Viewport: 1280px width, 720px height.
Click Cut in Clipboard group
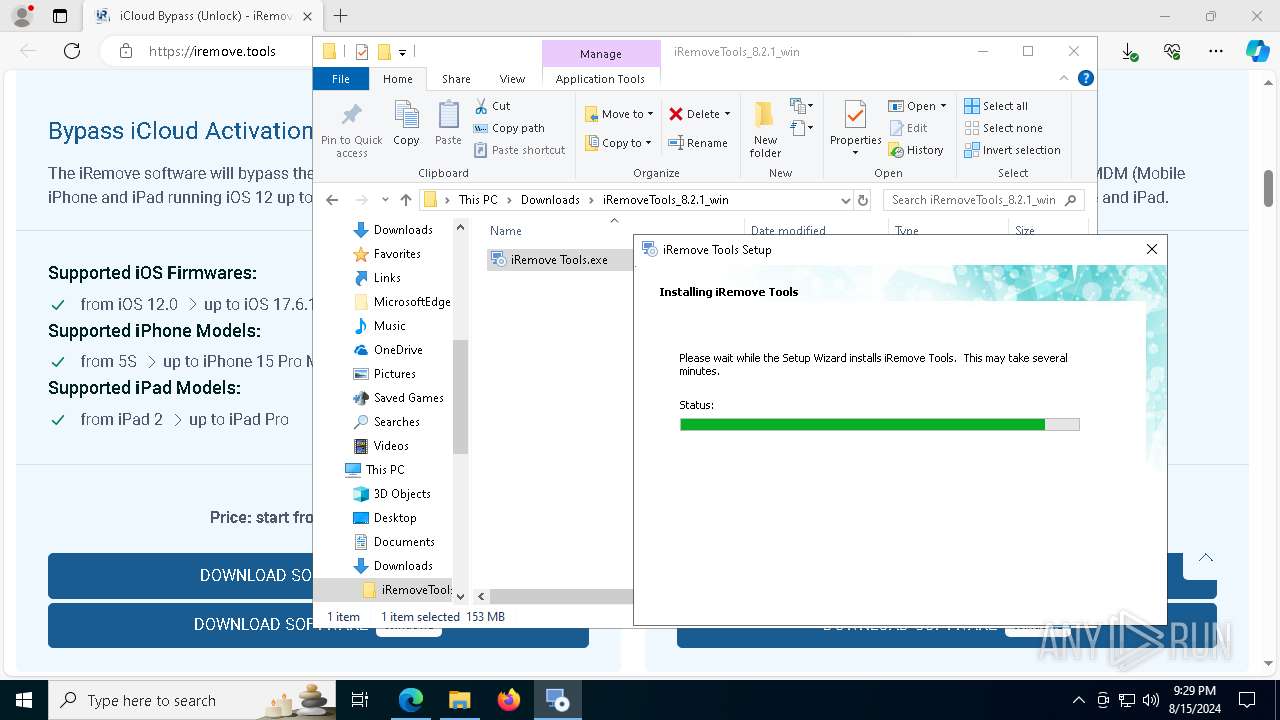tap(492, 106)
